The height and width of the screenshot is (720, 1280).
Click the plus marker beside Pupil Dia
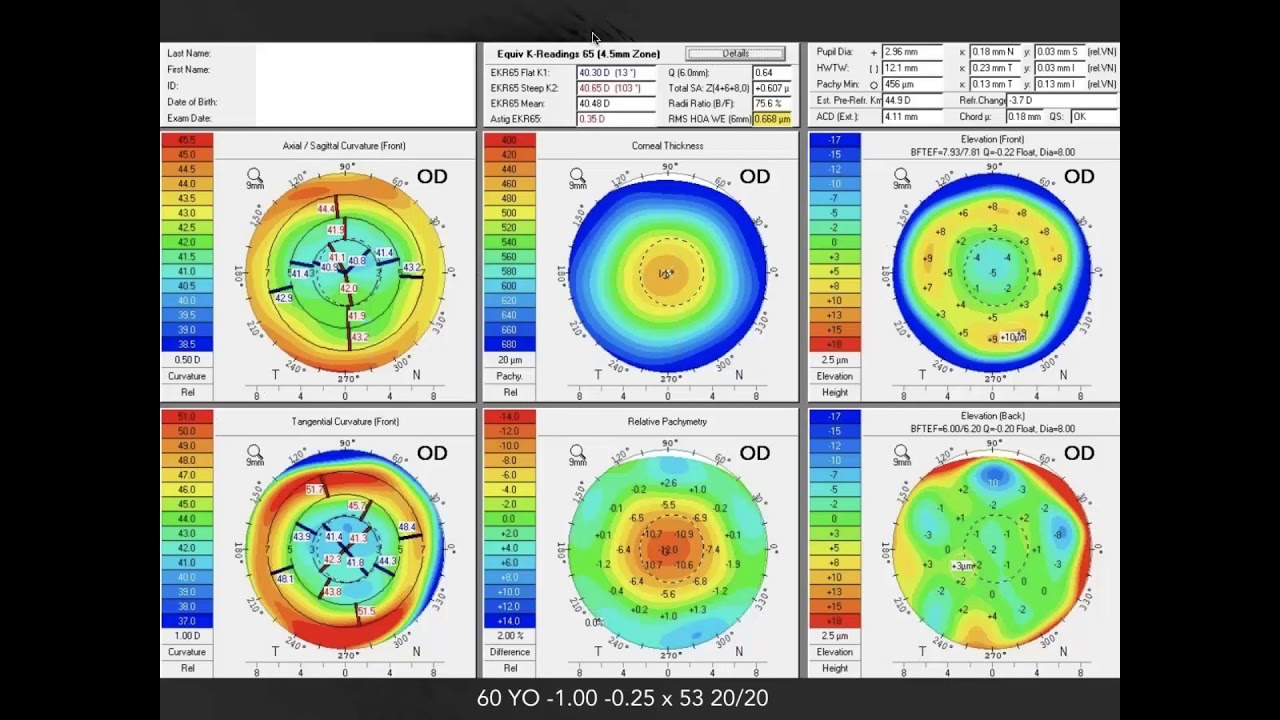coord(874,52)
